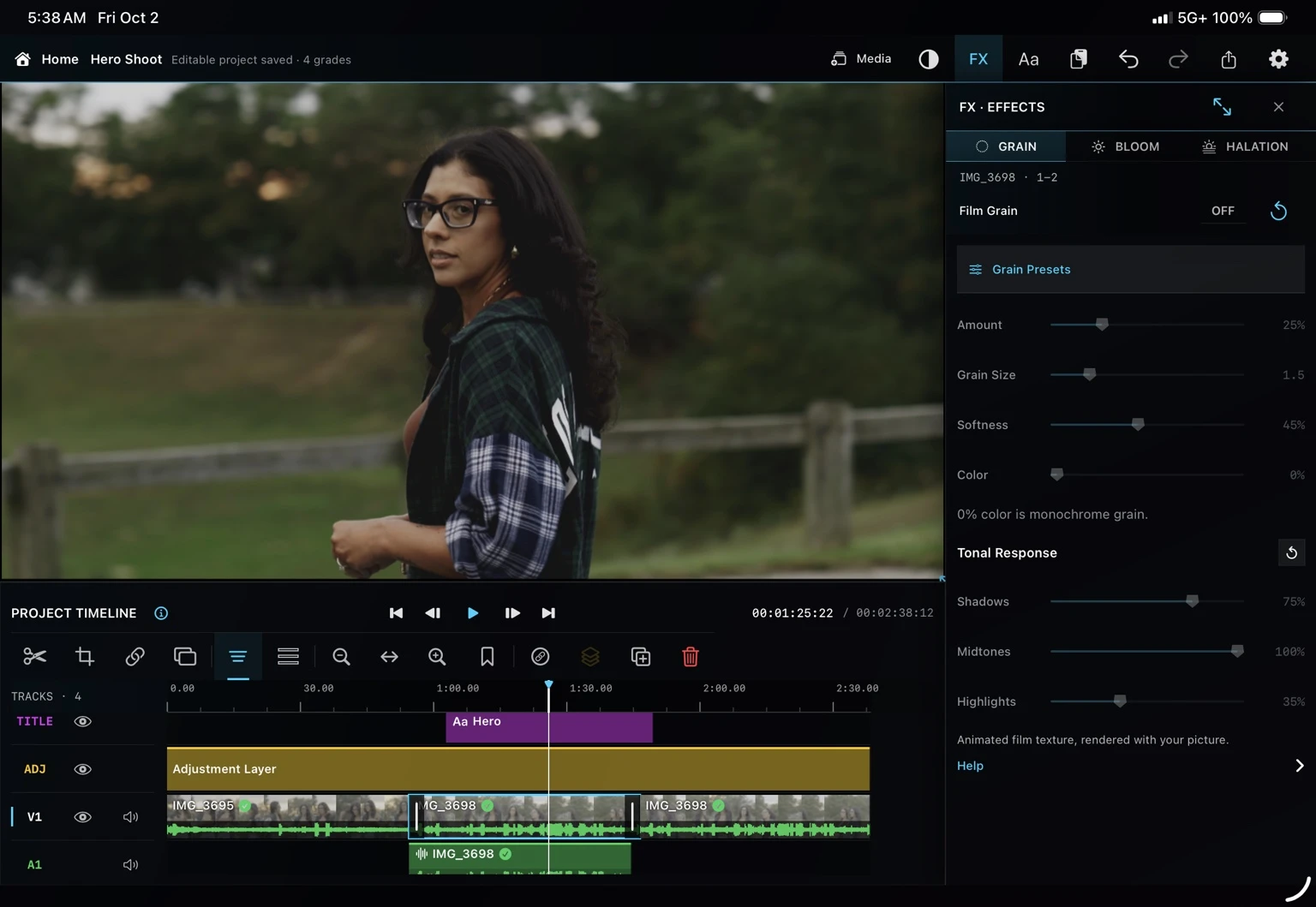Zoom out the timeline
Viewport: 1316px width, 907px height.
341,657
